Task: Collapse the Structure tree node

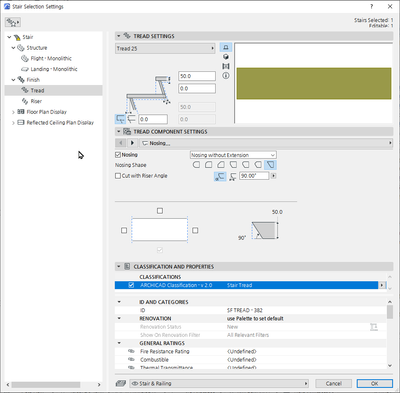Action: coord(13,48)
